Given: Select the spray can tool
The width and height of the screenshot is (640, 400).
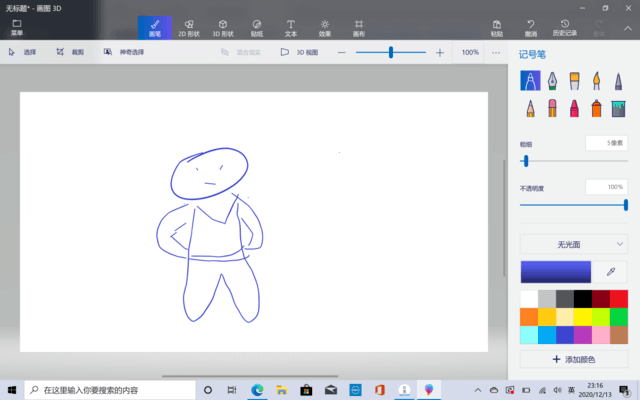Looking at the screenshot, I should pyautogui.click(x=596, y=109).
